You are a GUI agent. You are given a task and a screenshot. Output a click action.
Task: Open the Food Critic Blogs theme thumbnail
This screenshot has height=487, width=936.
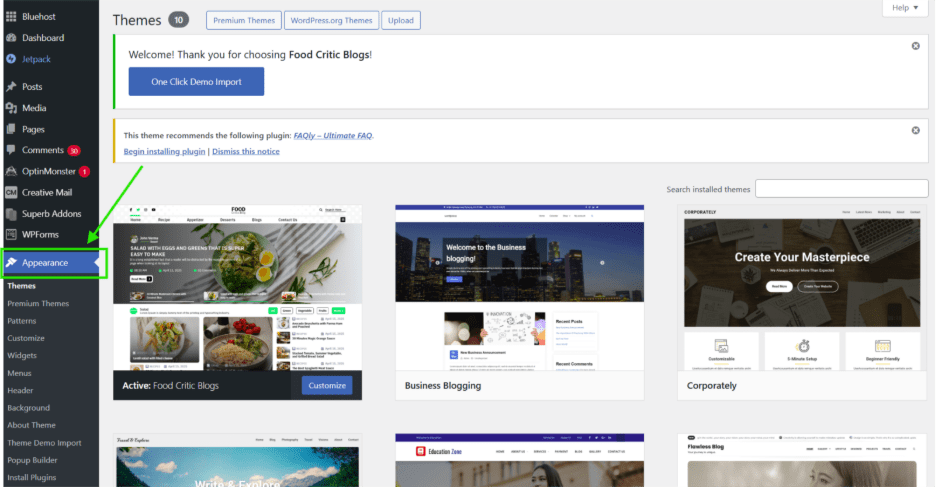[x=238, y=288]
